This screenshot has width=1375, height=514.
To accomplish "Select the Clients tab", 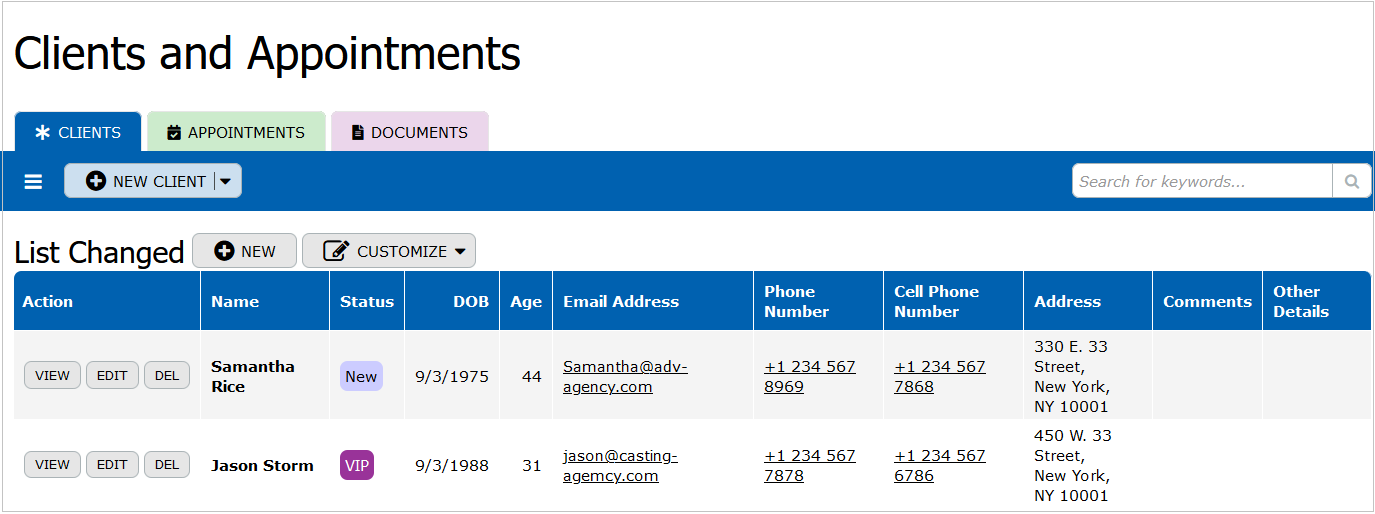I will point(78,132).
